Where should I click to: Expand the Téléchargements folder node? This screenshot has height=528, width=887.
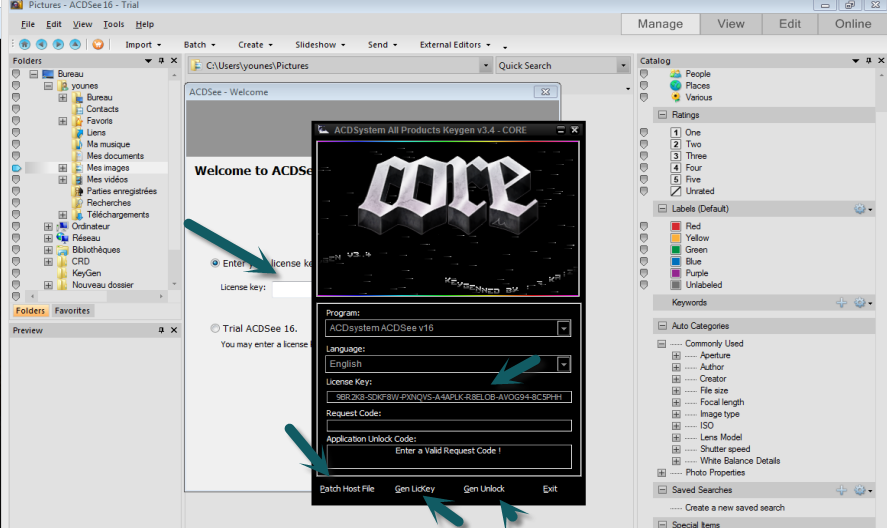pyautogui.click(x=63, y=215)
